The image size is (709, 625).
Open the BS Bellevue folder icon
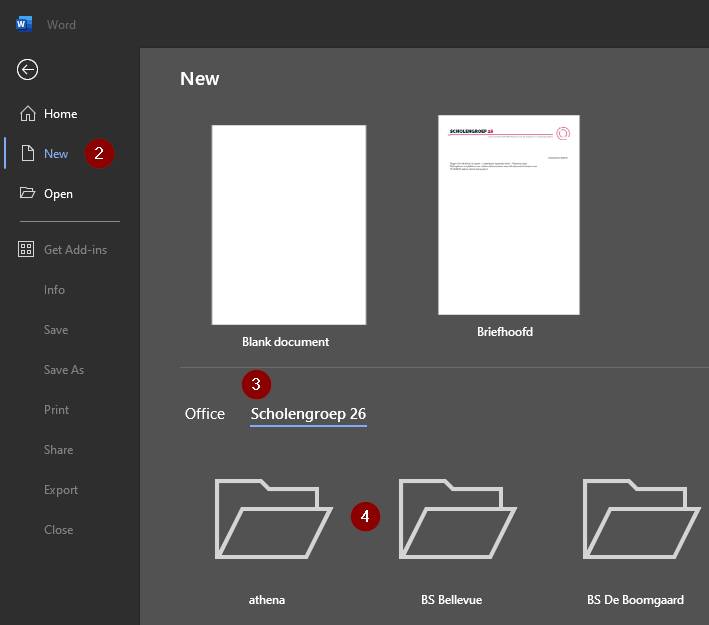(458, 519)
